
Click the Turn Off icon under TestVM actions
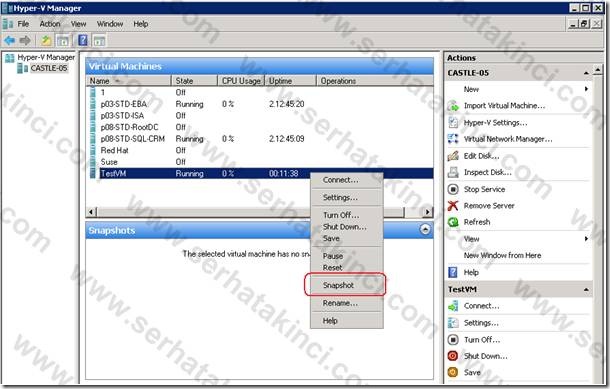(x=453, y=340)
